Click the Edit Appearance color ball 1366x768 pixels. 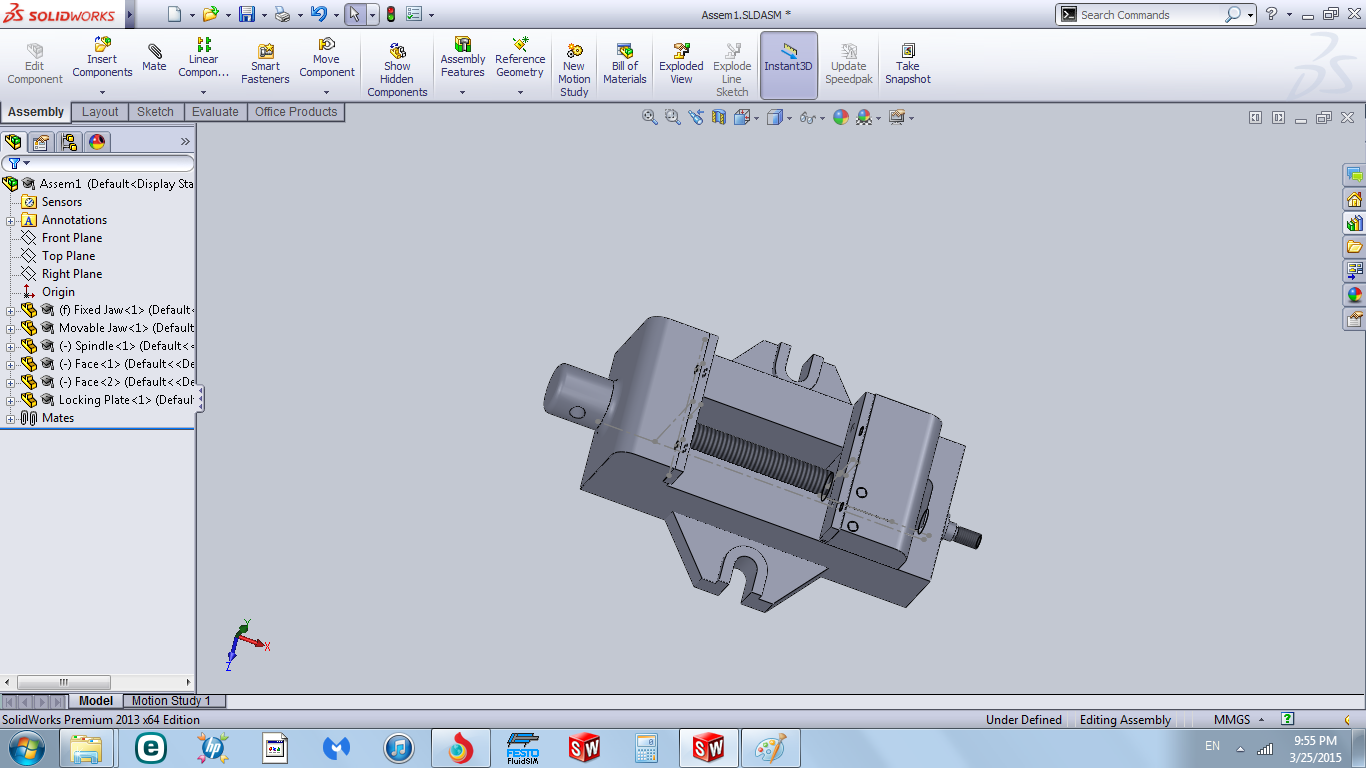pos(841,117)
